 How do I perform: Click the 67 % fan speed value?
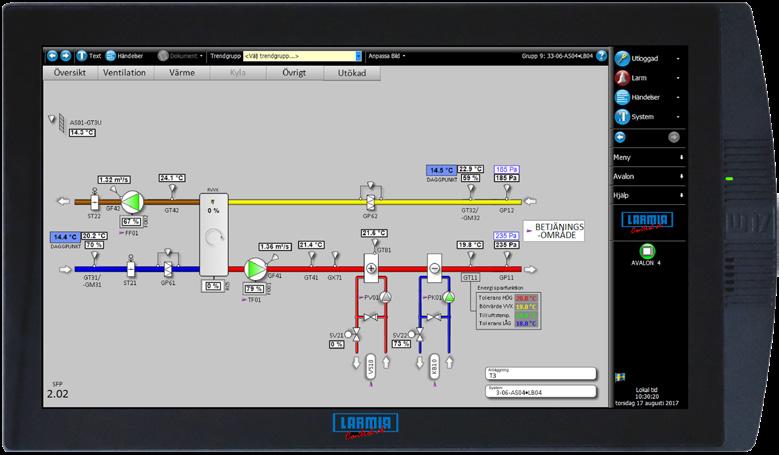(131, 222)
